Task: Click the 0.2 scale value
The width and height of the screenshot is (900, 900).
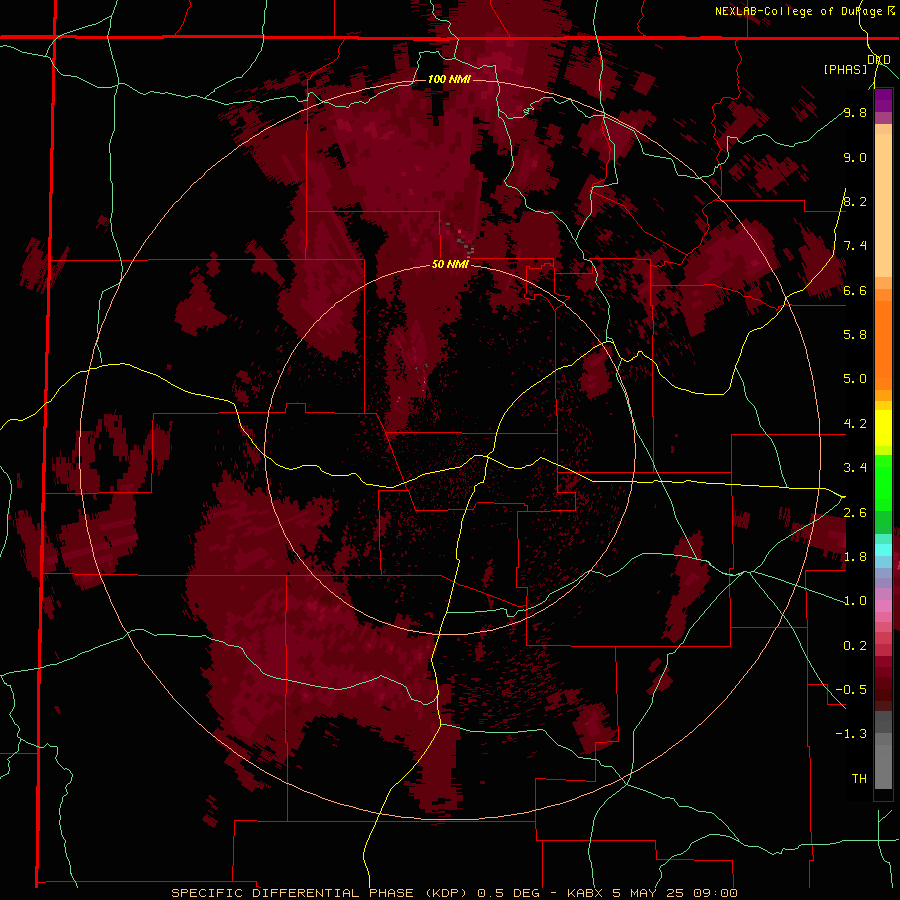Action: click(x=855, y=645)
